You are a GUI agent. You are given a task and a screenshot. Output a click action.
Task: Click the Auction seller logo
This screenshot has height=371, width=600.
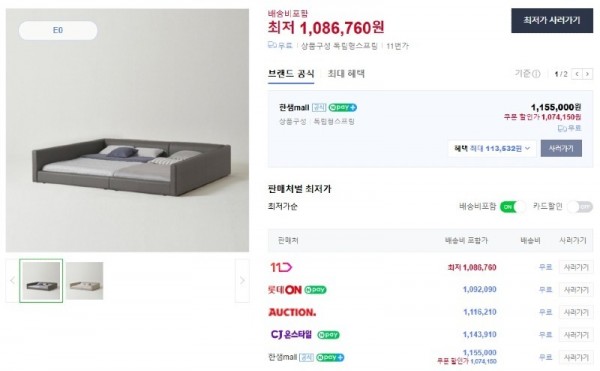(292, 312)
